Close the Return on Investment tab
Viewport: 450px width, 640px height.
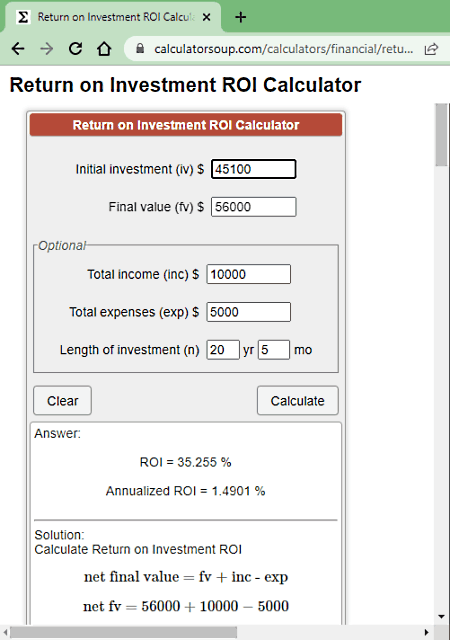(x=207, y=17)
